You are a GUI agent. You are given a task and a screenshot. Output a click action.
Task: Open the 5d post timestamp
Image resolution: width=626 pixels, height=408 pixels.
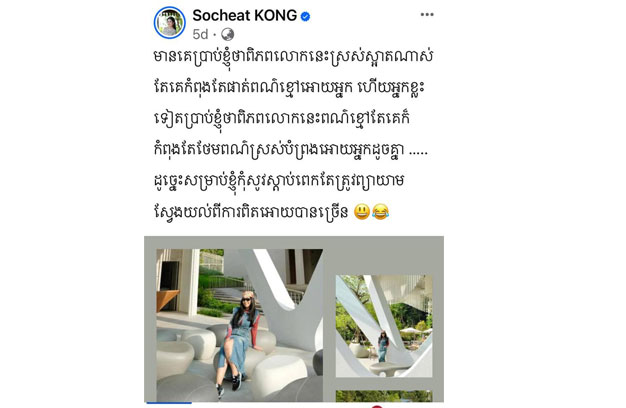(x=200, y=34)
